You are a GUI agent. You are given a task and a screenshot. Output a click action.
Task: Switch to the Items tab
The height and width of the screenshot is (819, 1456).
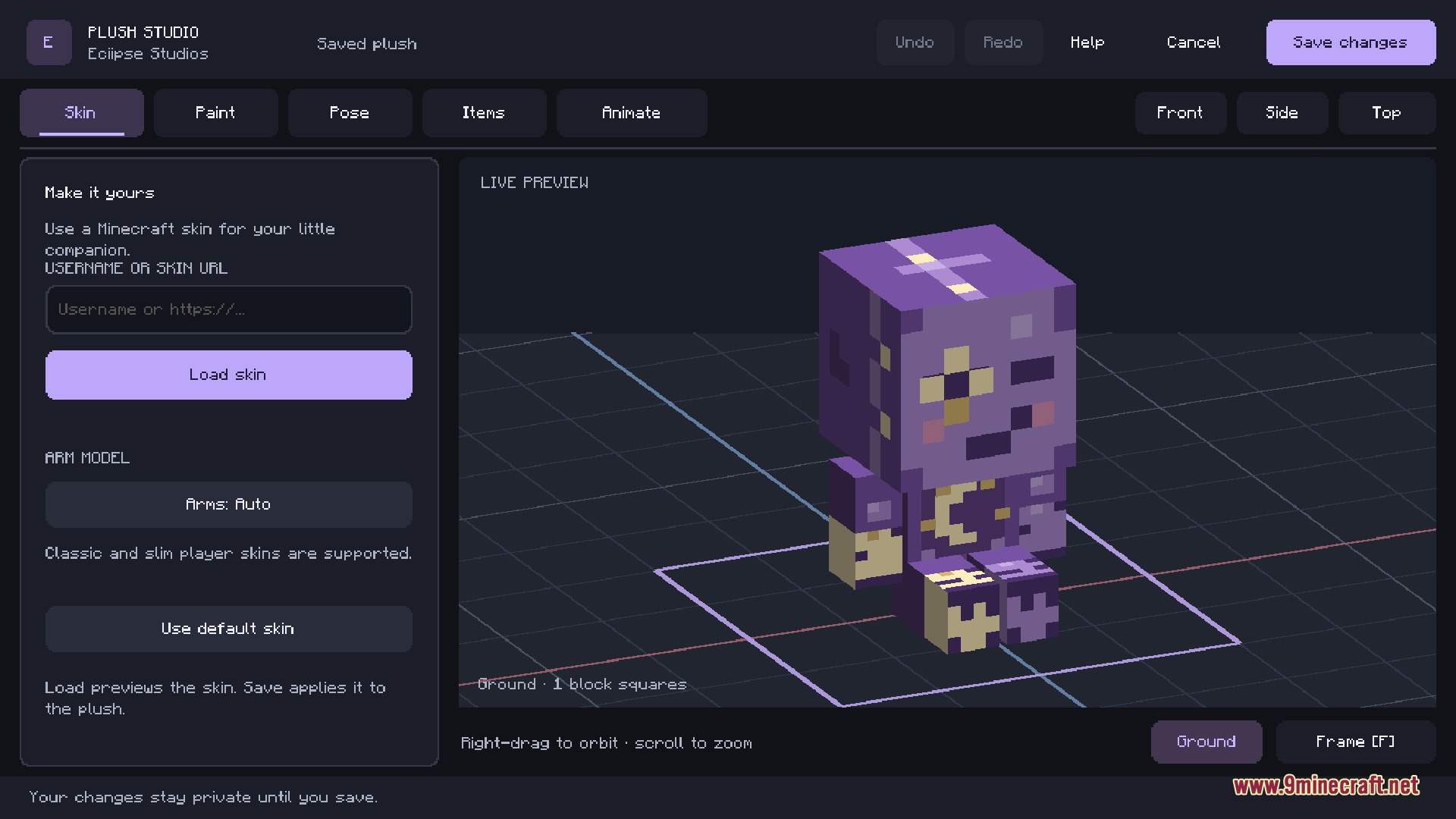pyautogui.click(x=484, y=113)
